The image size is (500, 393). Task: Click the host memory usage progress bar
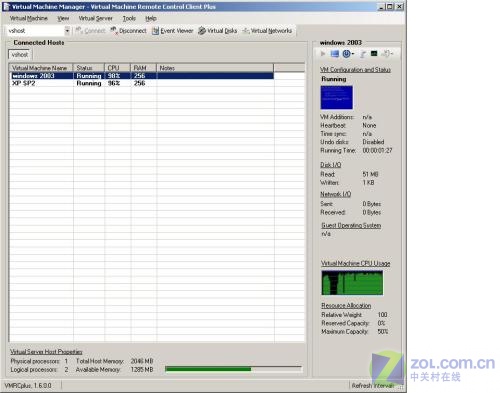233,369
